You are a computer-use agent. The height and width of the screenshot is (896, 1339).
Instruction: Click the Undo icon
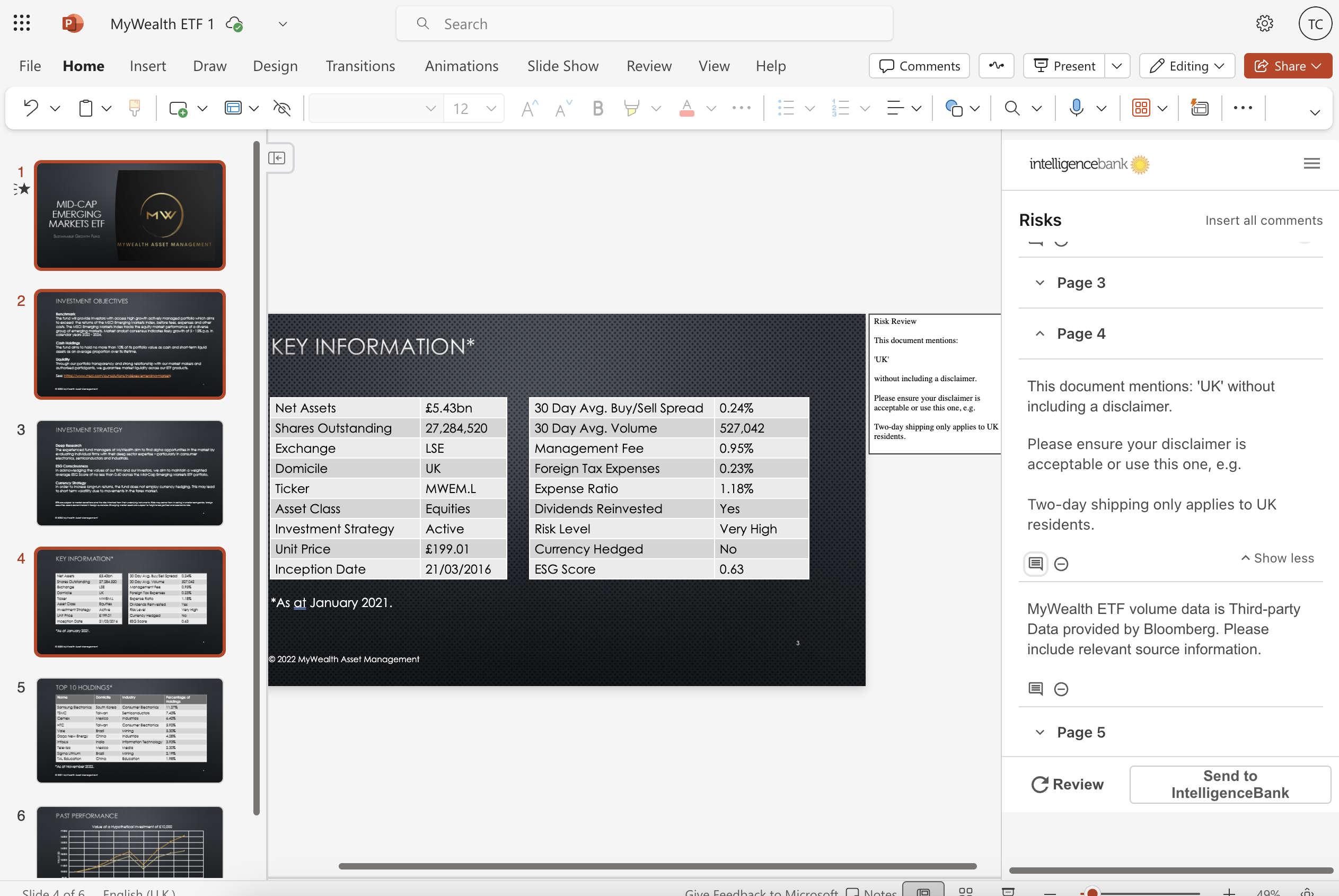[31, 108]
